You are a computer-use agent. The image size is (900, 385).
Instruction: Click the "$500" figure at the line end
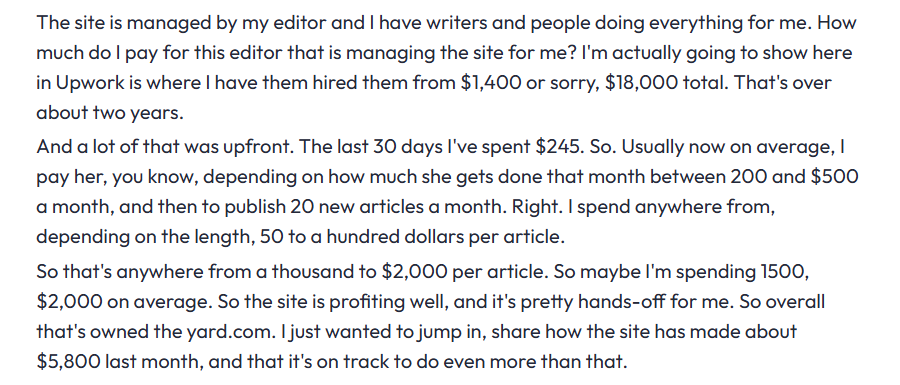834,177
